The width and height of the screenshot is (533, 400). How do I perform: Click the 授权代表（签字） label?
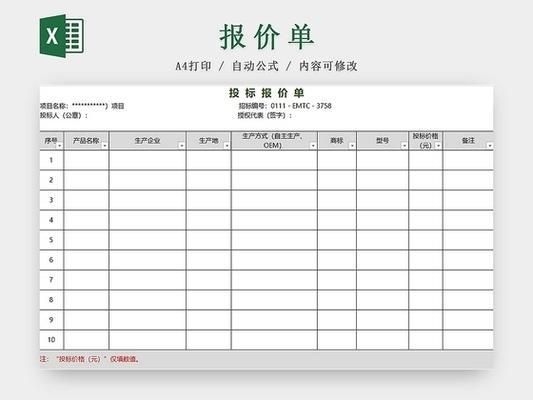coord(264,116)
